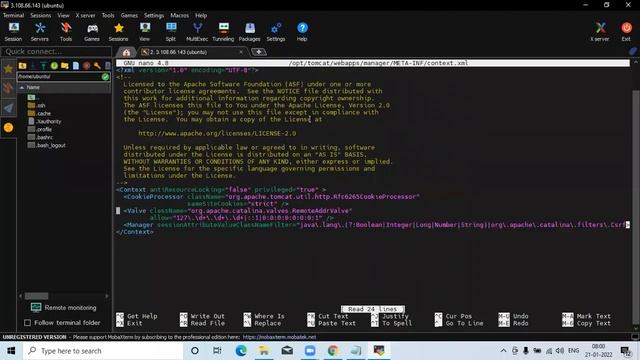Select the .bashrc file
Viewport: 640px width, 360px height.
click(x=40, y=137)
